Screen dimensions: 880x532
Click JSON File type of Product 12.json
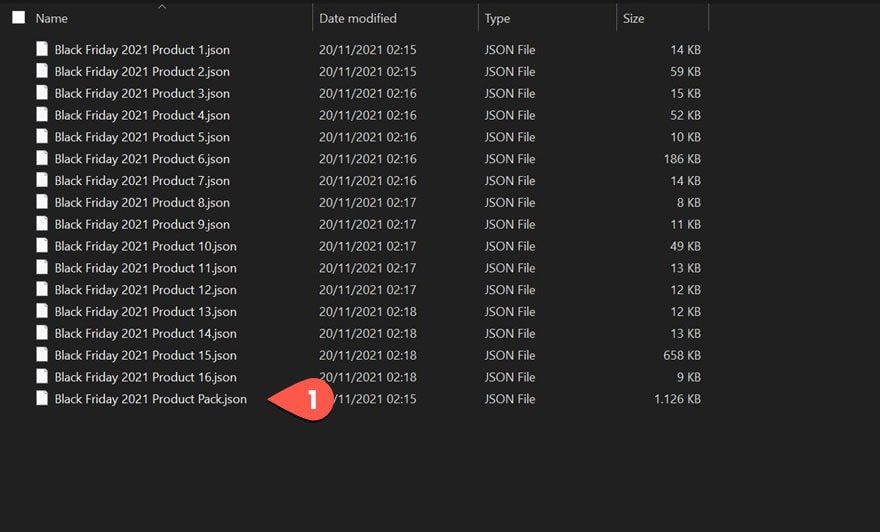click(x=510, y=290)
